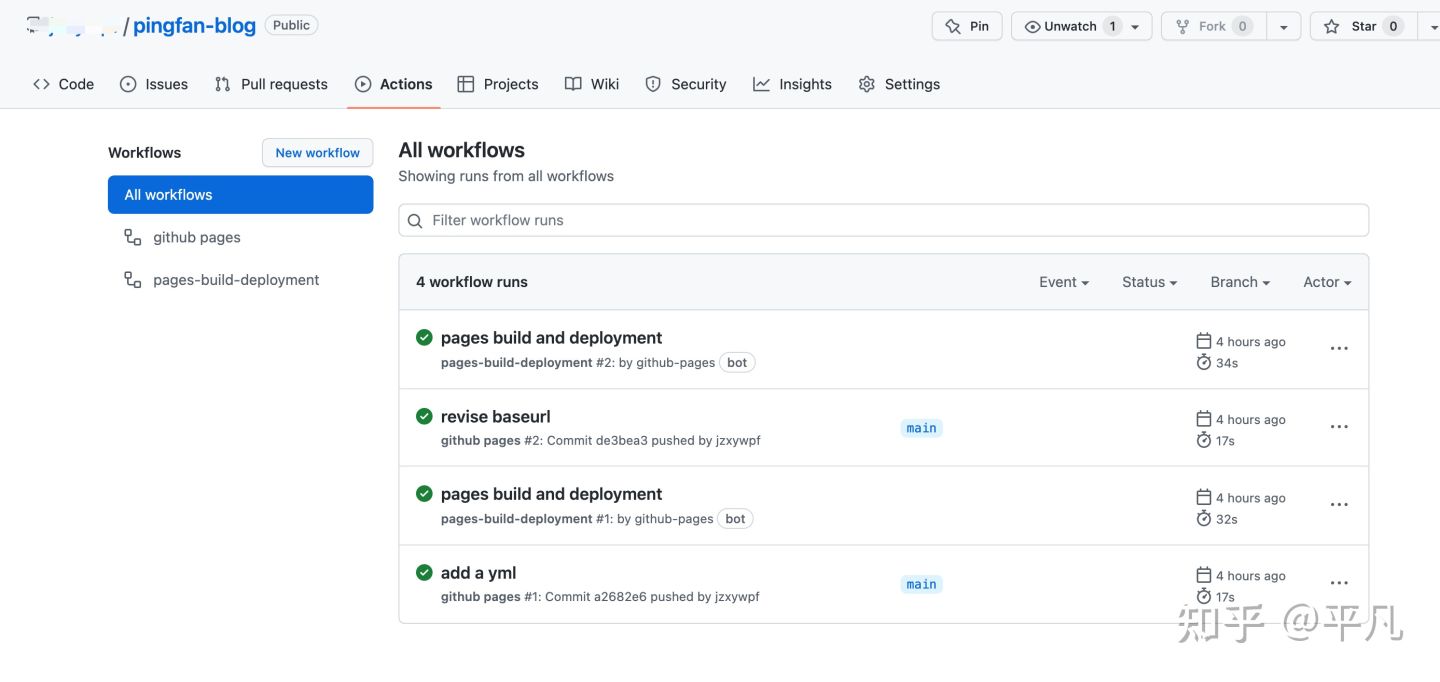
Task: Select All workflows in the sidebar
Action: pyautogui.click(x=240, y=195)
